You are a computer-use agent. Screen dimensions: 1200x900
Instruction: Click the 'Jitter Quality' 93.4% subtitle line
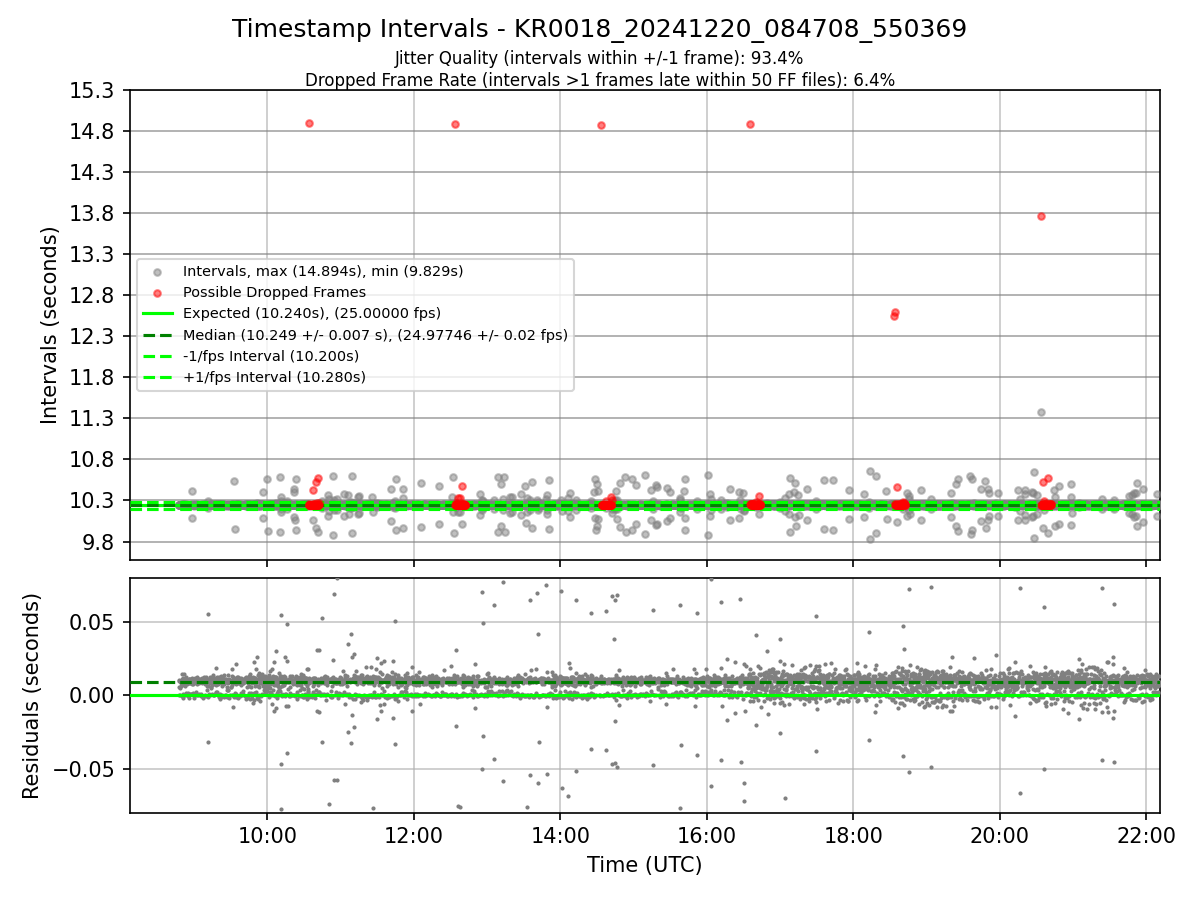click(599, 58)
